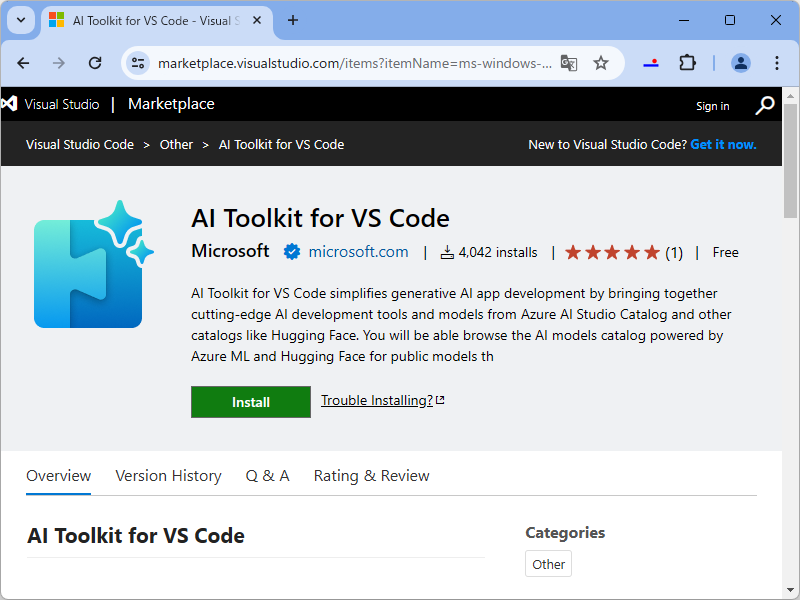800x600 pixels.
Task: Open the Chrome three-dot menu
Action: point(777,62)
